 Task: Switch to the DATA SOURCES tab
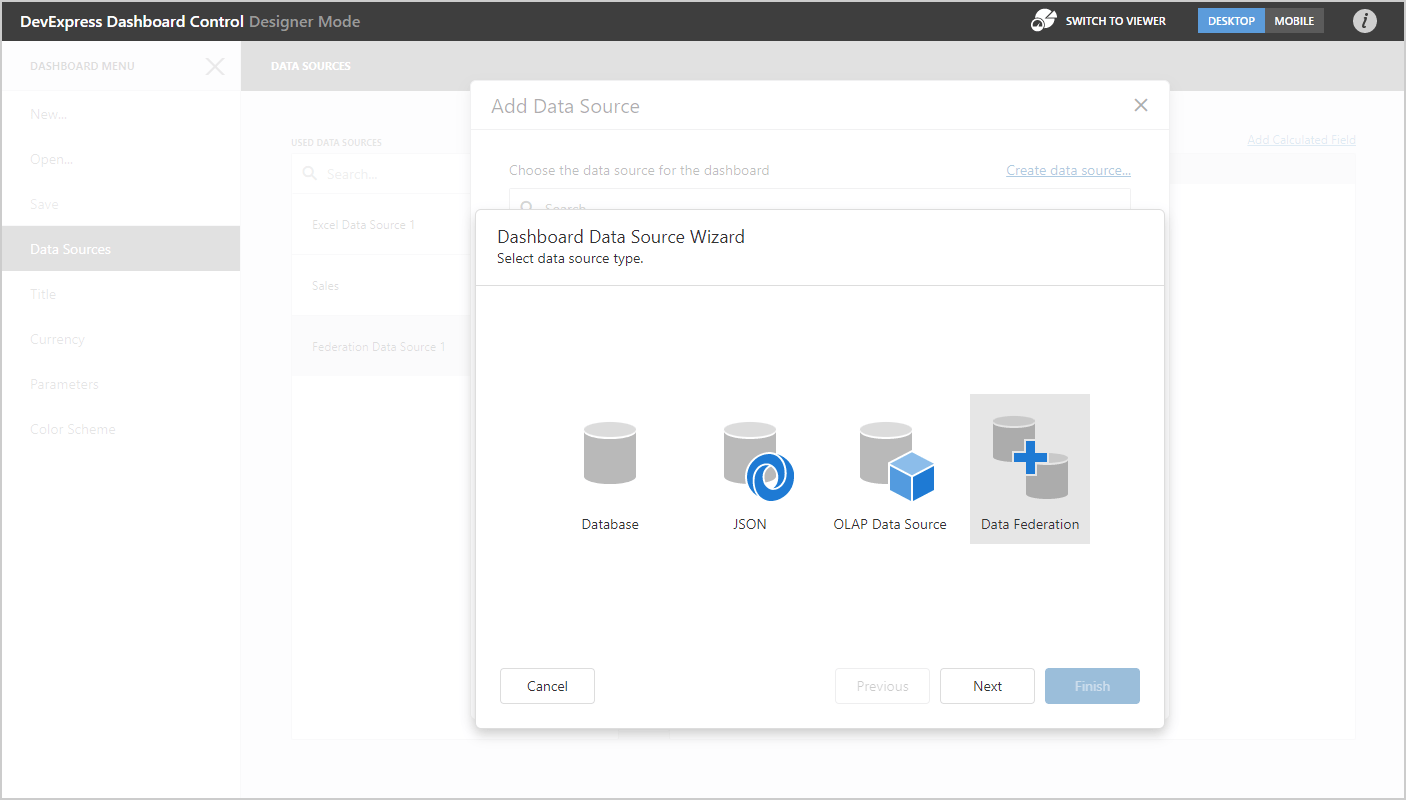click(311, 66)
